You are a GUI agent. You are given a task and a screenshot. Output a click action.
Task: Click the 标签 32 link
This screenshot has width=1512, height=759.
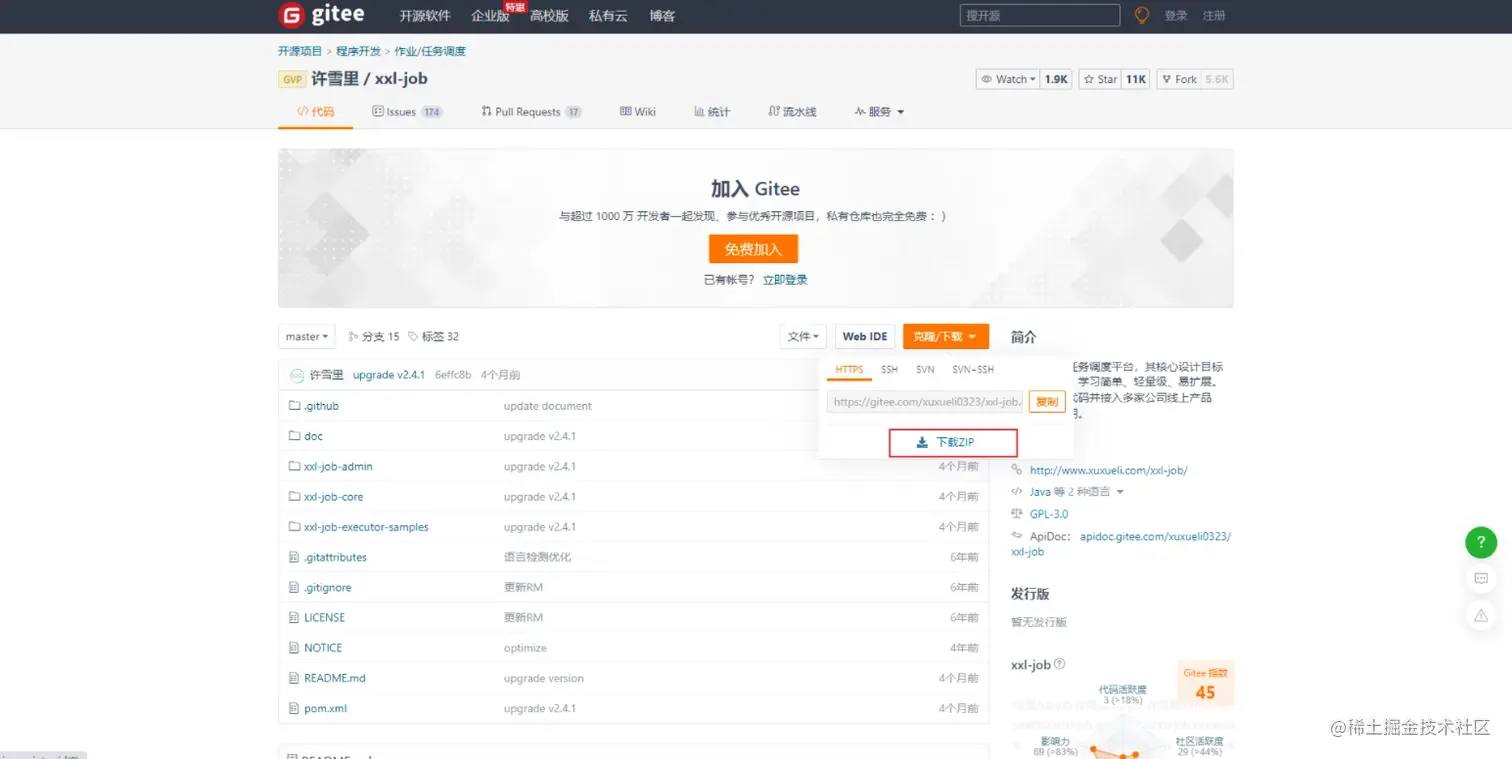[434, 337]
